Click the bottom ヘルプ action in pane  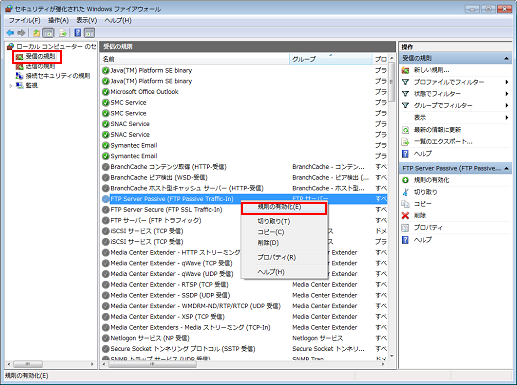pos(423,240)
